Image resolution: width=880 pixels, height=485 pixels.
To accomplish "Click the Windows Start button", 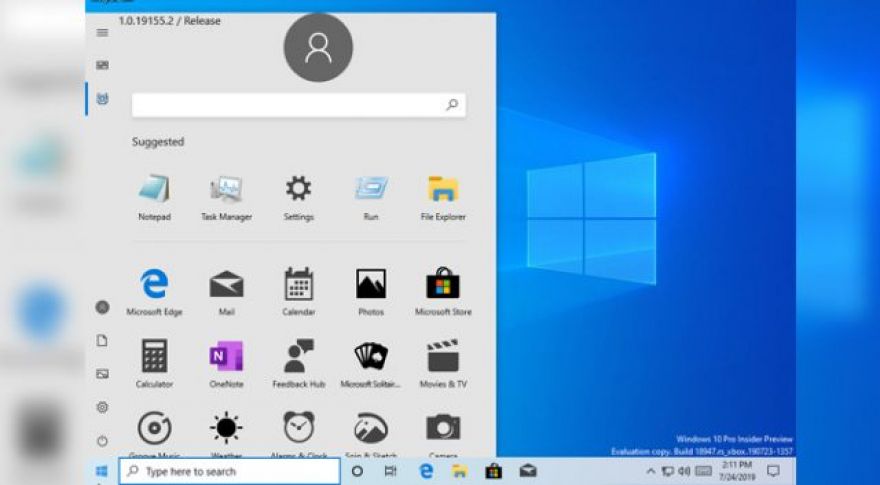I will click(x=102, y=471).
